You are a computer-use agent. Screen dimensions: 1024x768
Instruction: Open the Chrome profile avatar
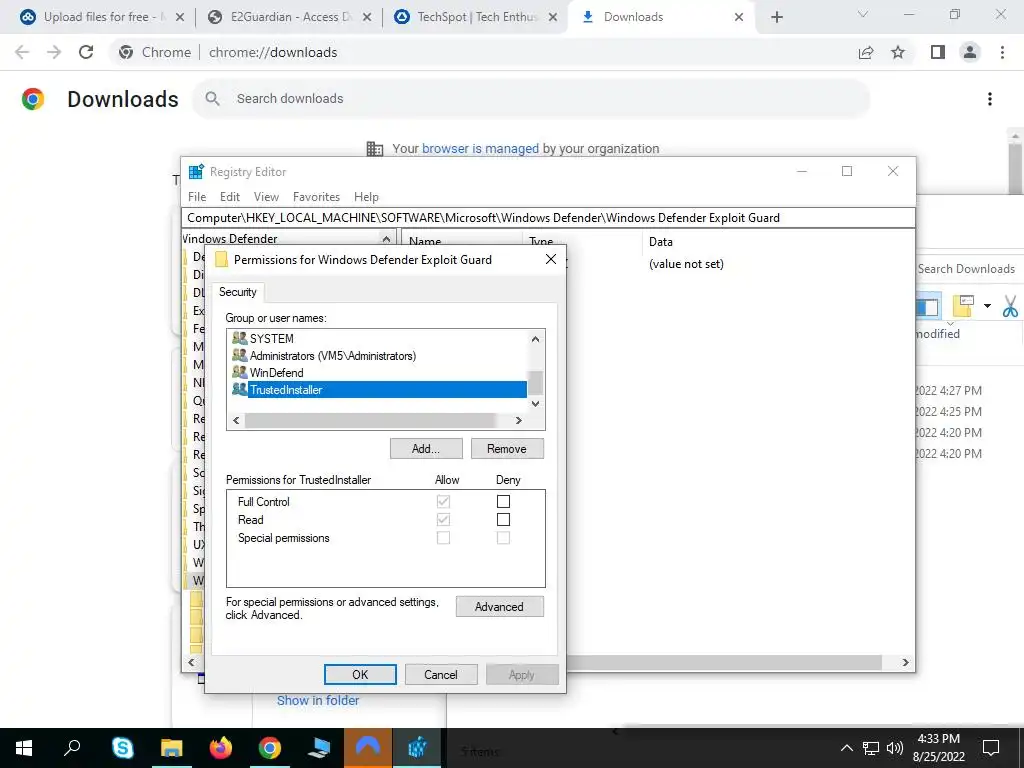(970, 52)
